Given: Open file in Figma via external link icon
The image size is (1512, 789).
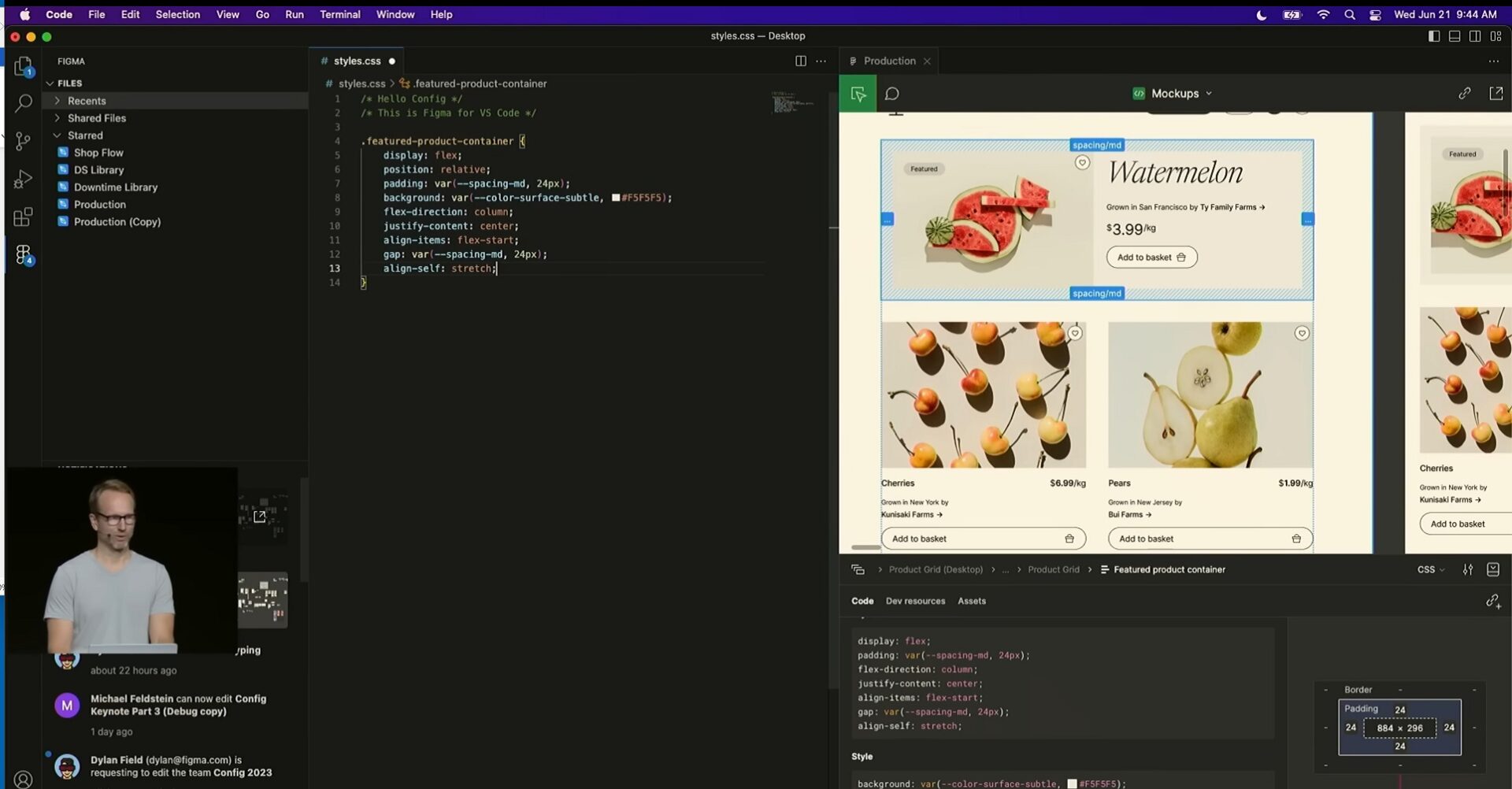Looking at the screenshot, I should pos(1495,93).
